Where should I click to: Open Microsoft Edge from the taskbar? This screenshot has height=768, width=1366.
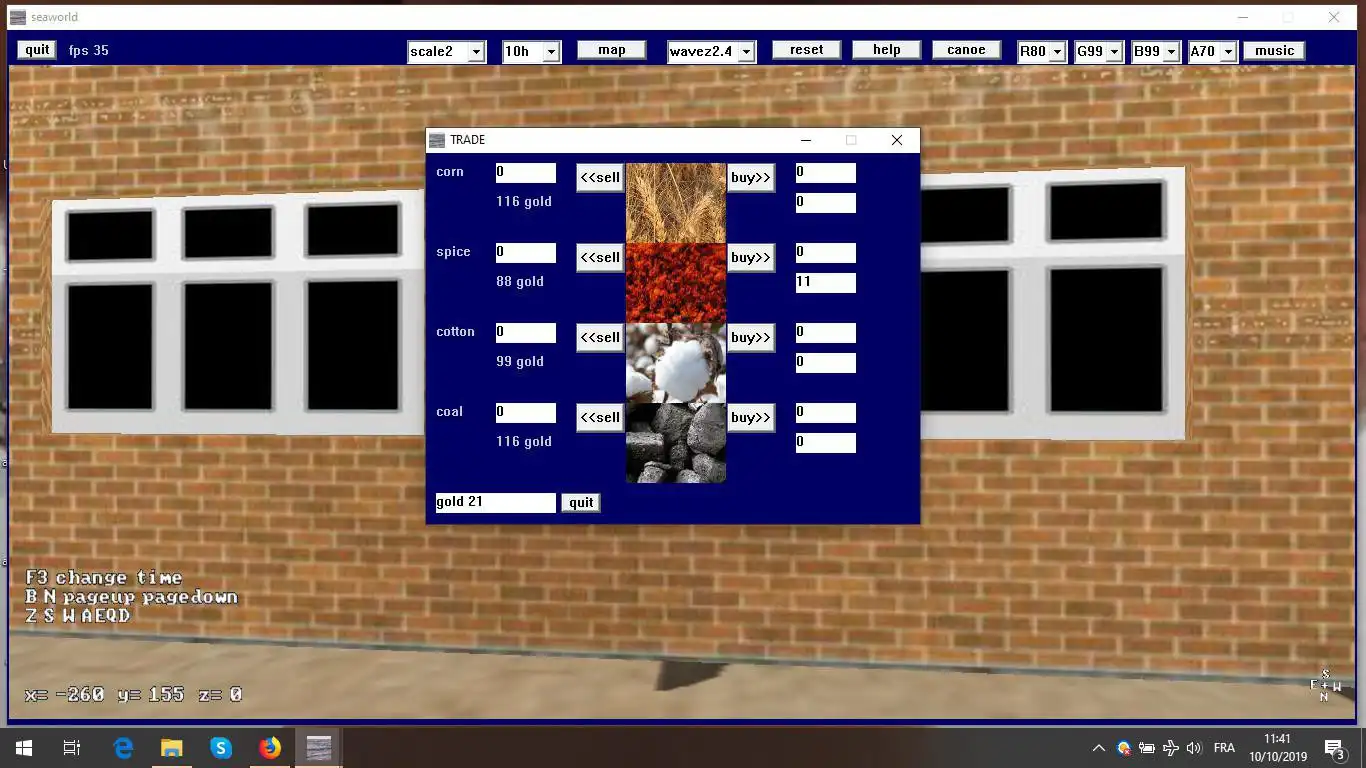[x=123, y=747]
